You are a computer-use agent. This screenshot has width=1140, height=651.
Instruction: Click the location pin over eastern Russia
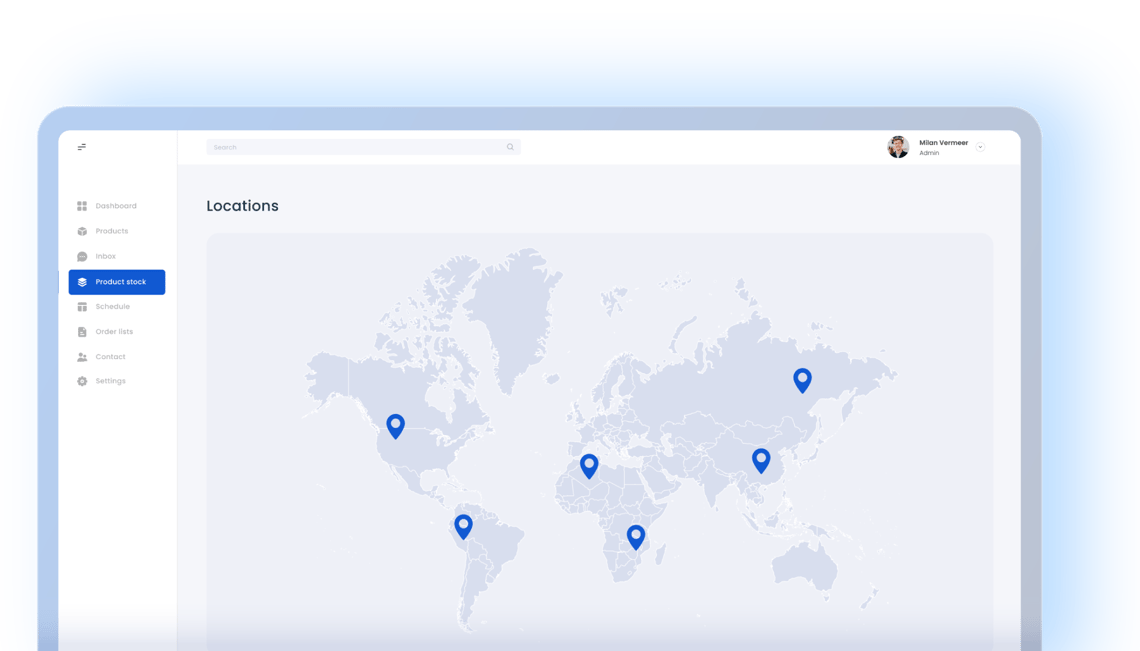coord(803,380)
